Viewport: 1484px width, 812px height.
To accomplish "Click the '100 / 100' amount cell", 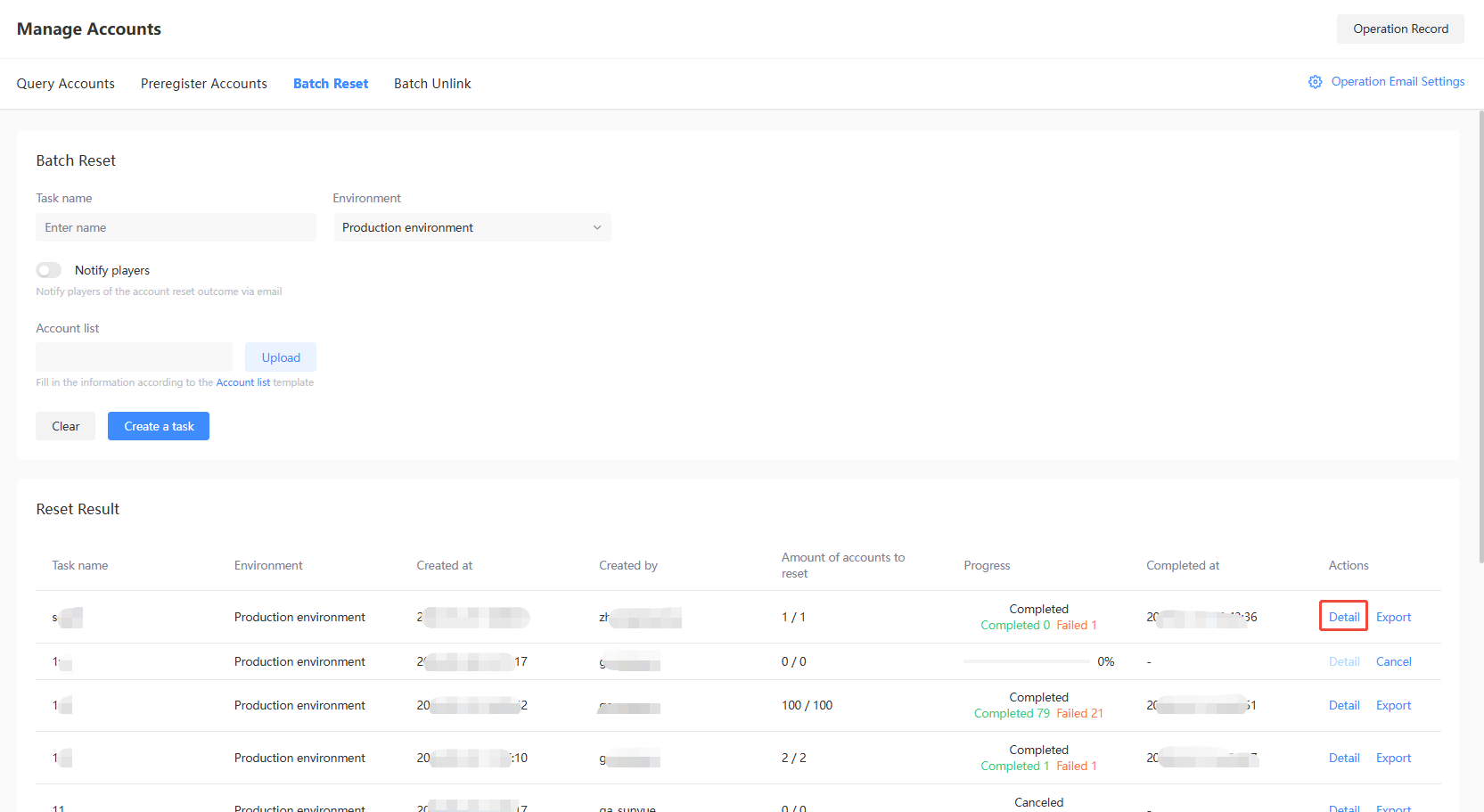I will [807, 705].
